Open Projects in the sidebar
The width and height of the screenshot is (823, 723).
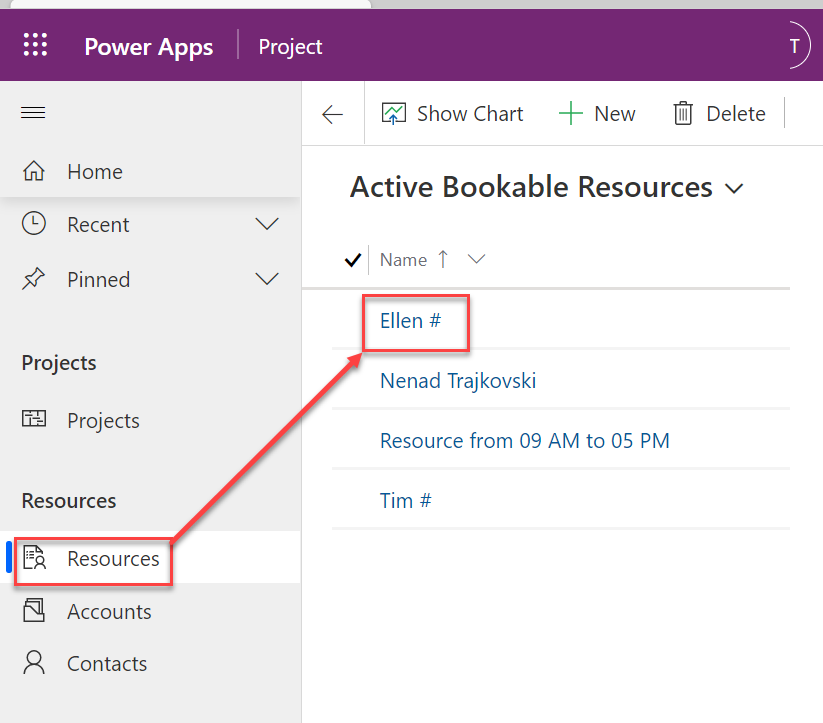coord(102,421)
